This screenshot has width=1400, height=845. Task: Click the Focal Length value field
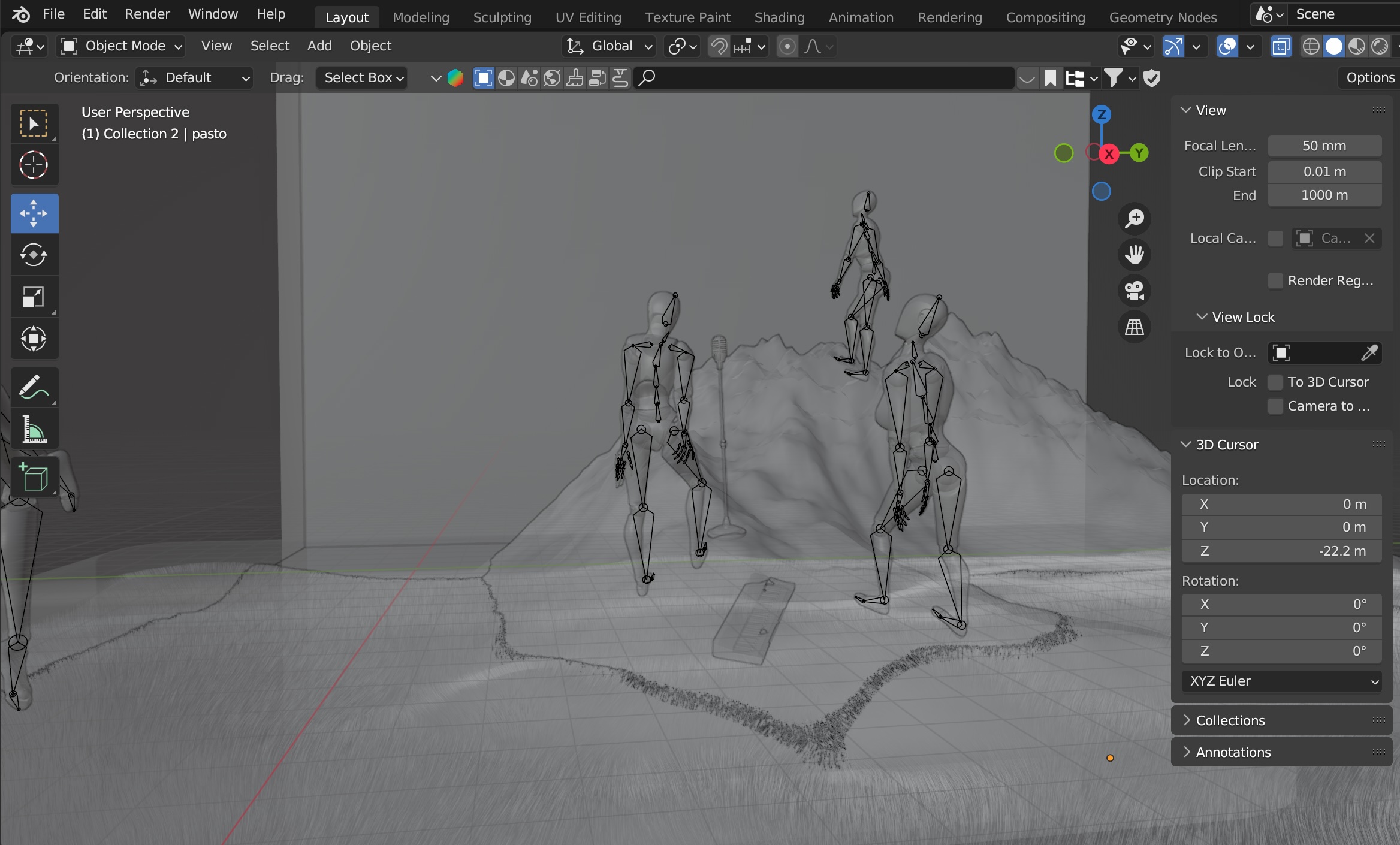coord(1324,146)
